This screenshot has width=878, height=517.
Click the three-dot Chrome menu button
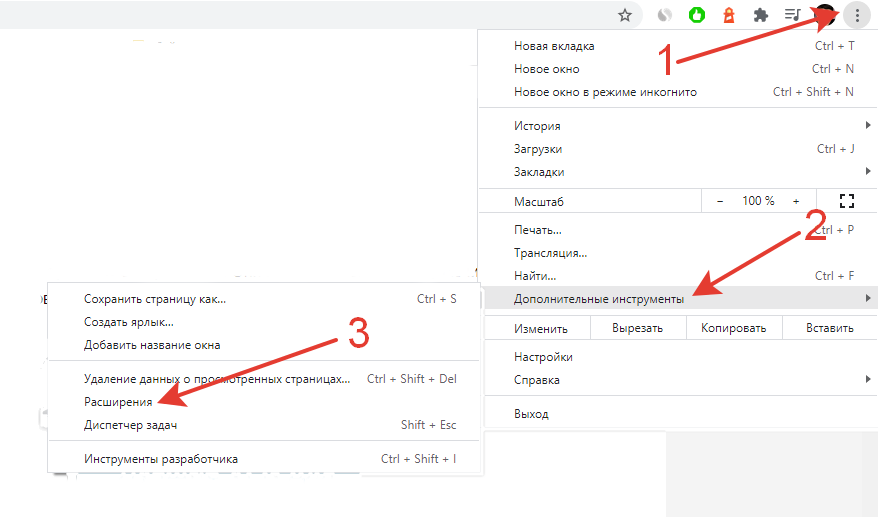pyautogui.click(x=857, y=15)
